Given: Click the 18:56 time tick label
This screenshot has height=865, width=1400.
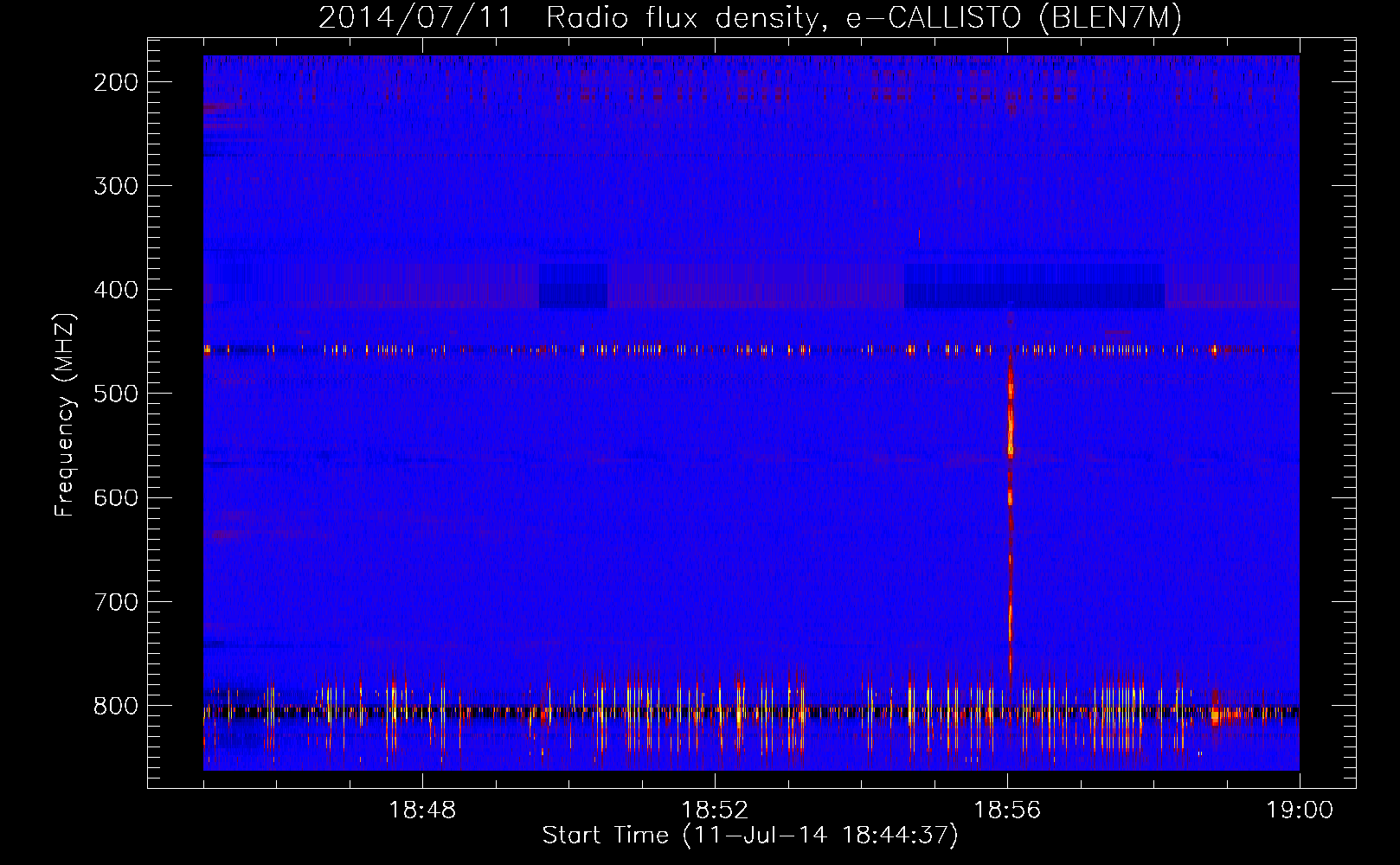Looking at the screenshot, I should 1007,811.
